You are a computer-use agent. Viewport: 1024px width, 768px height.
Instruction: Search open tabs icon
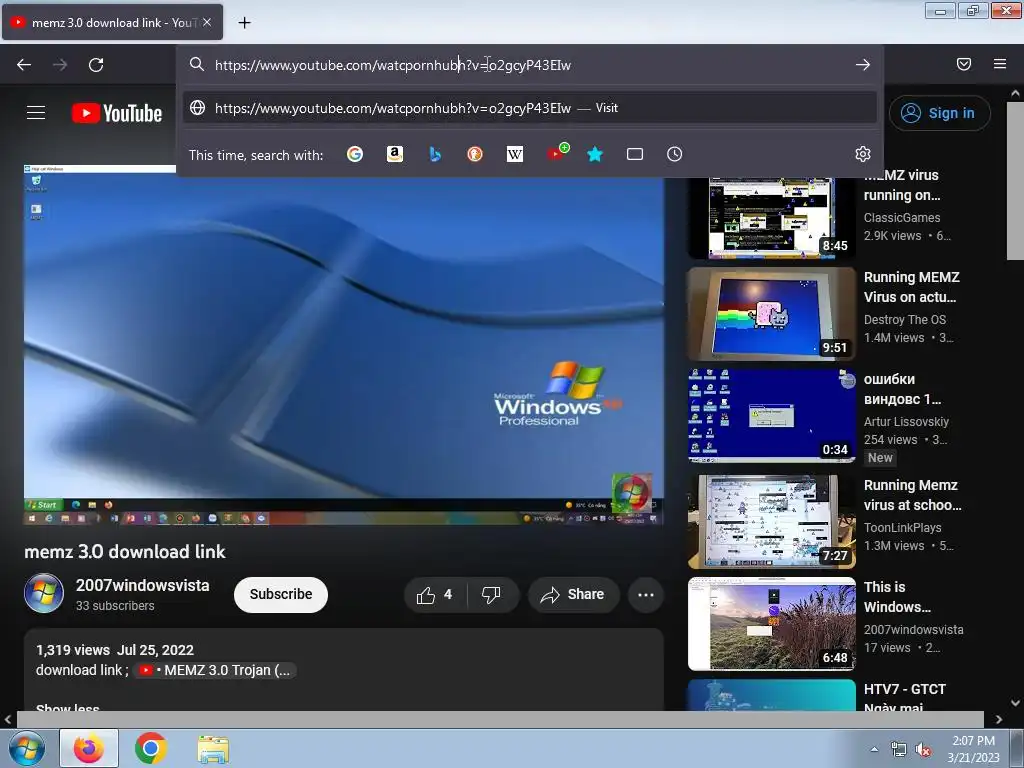635,154
